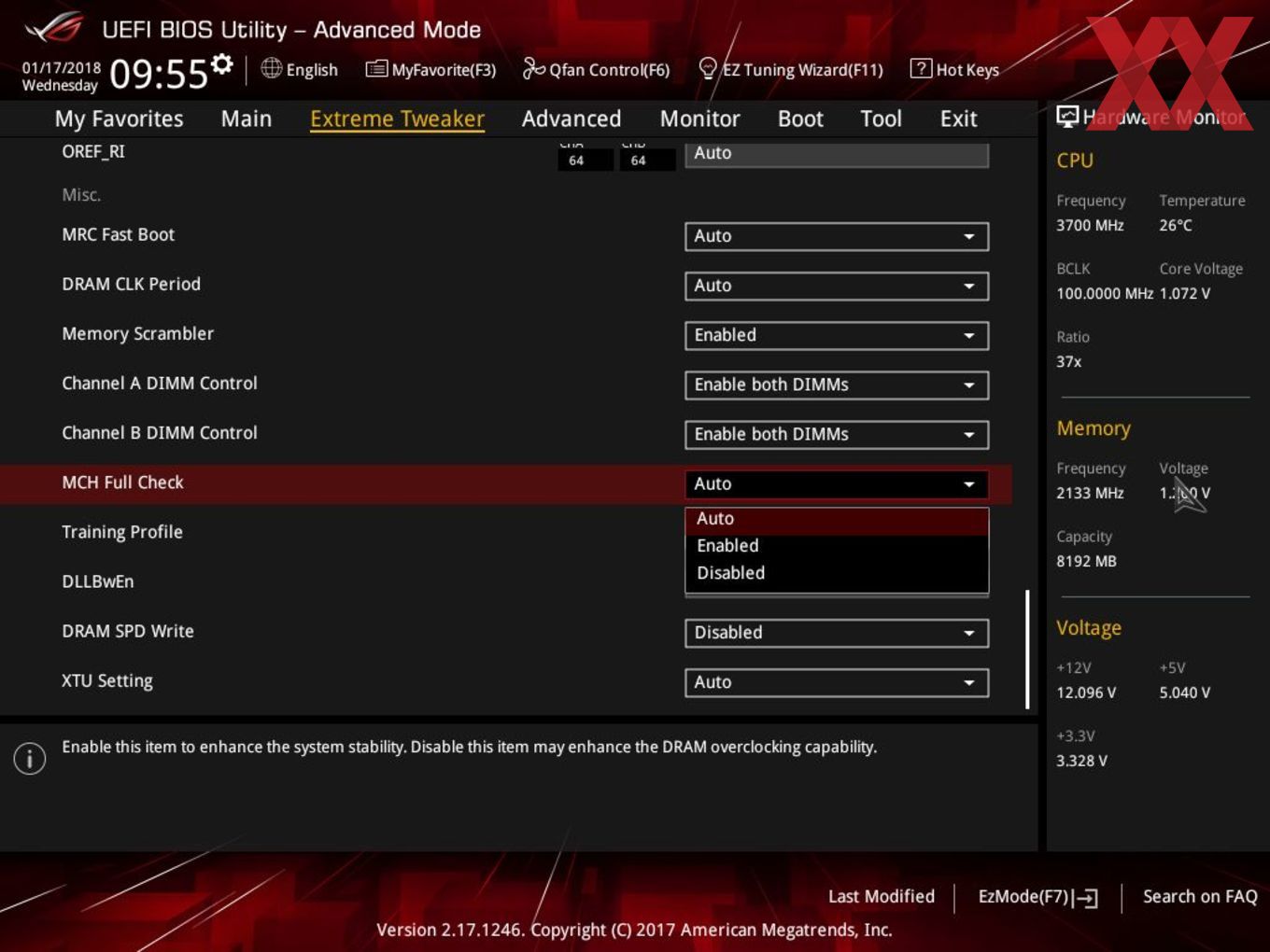Switch to the Main tab
This screenshot has height=952, width=1270.
click(247, 119)
